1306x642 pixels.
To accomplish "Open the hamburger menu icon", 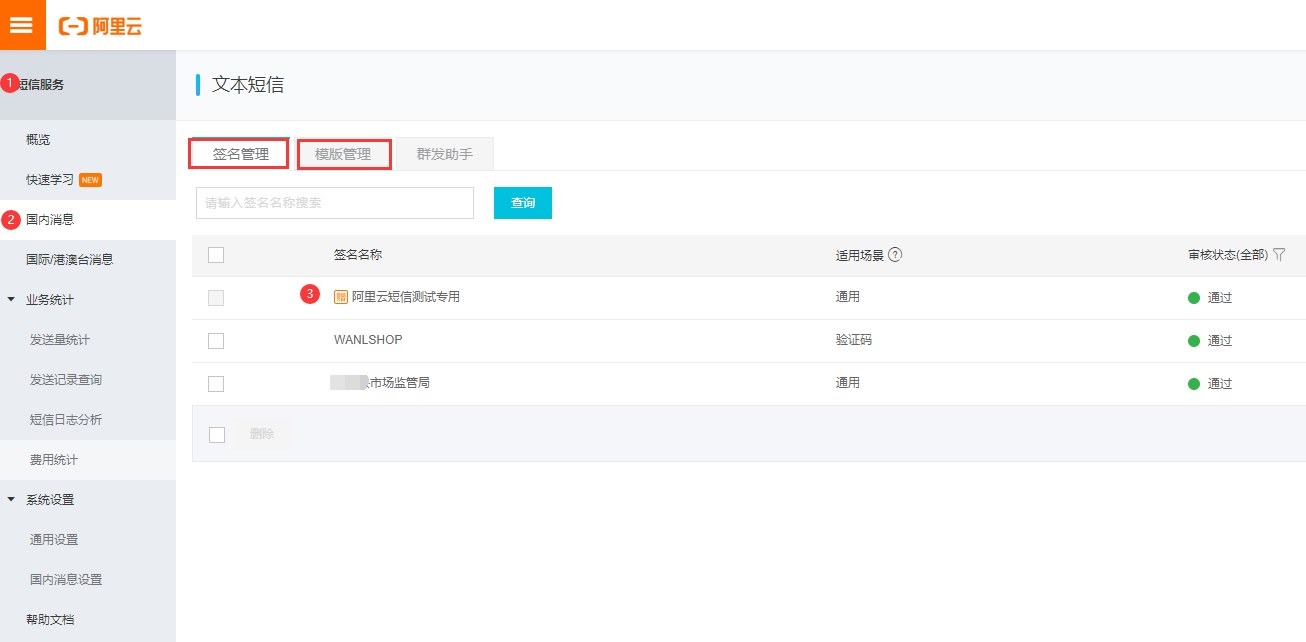I will point(22,25).
